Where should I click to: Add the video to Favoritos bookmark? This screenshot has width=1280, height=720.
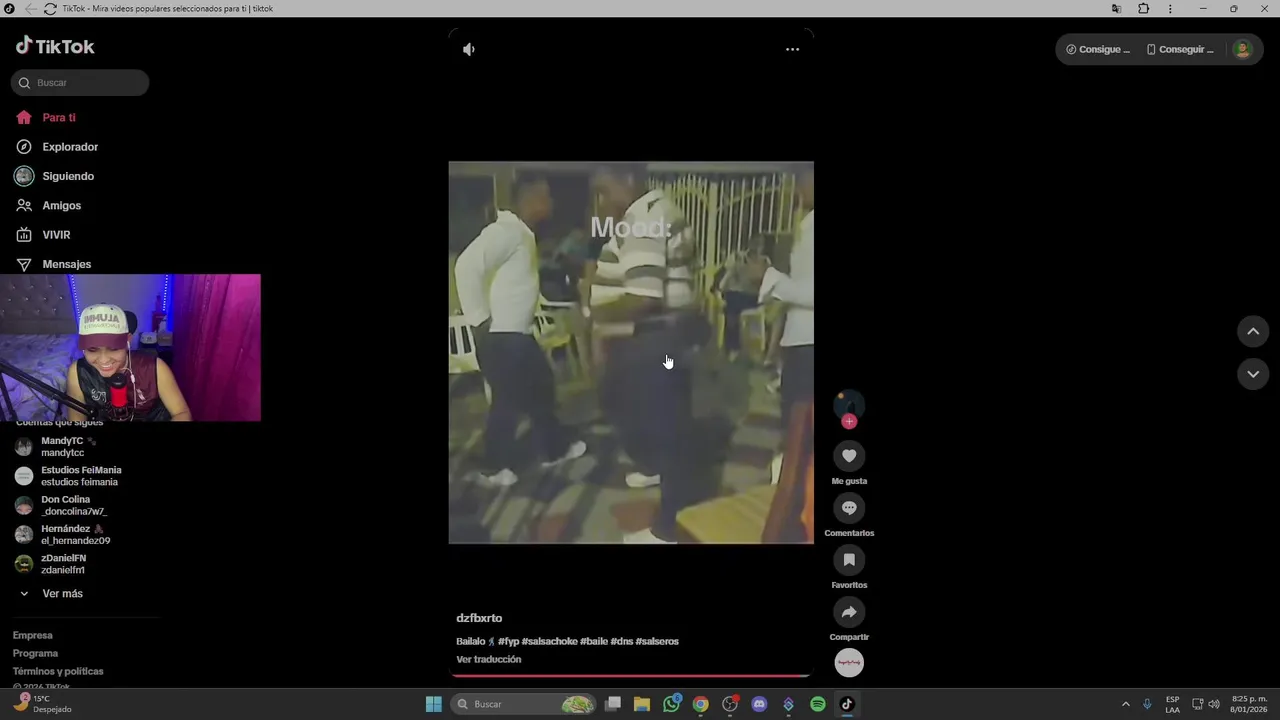click(x=849, y=560)
